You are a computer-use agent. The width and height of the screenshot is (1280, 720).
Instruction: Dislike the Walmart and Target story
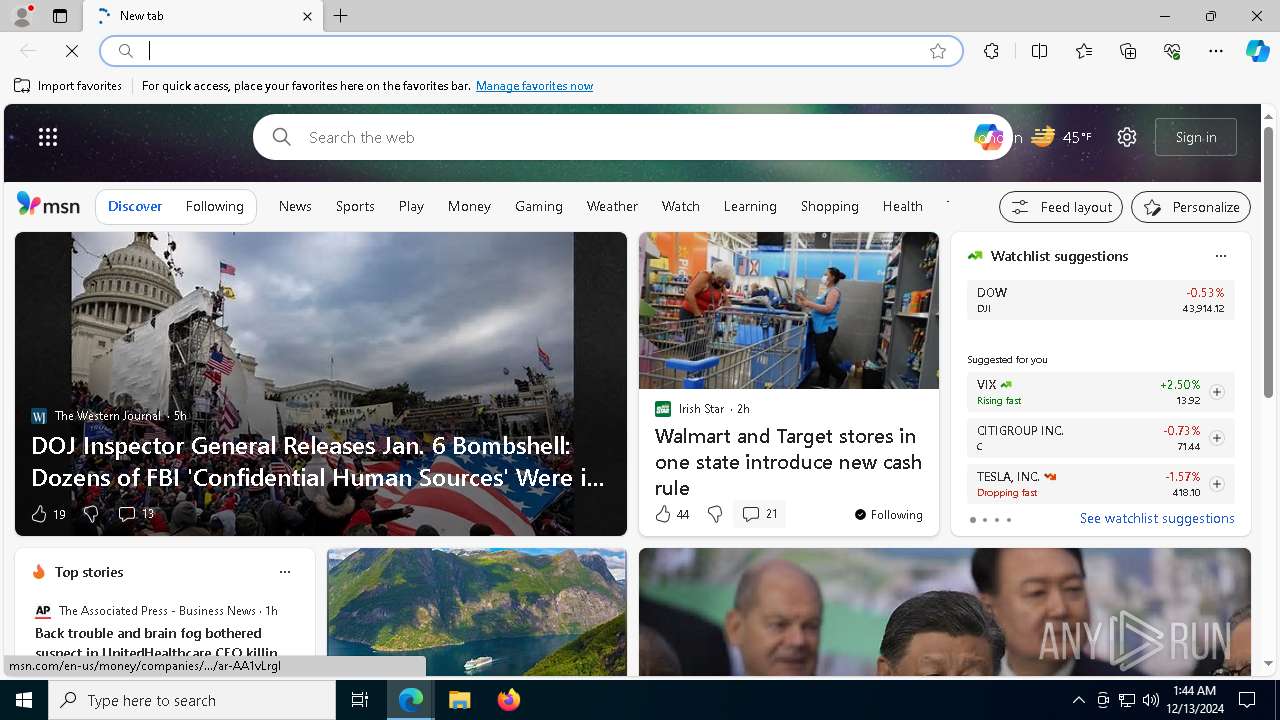[715, 514]
